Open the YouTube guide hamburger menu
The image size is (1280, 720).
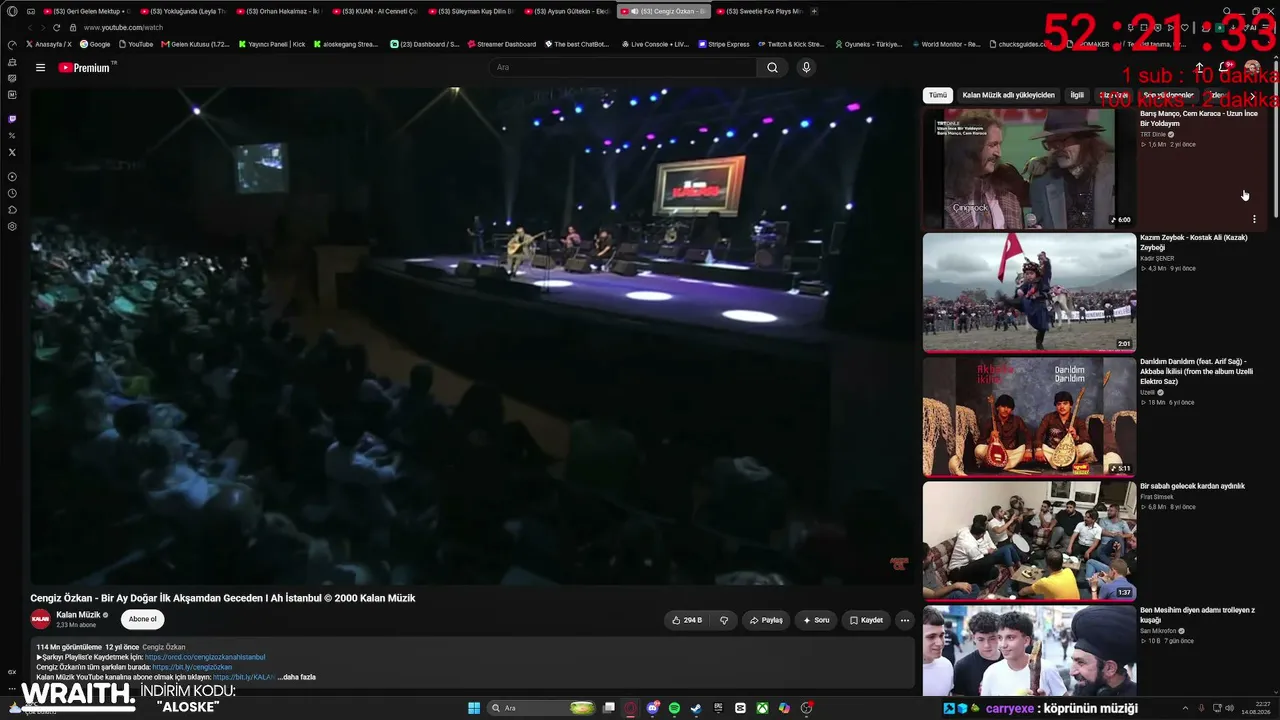40,68
